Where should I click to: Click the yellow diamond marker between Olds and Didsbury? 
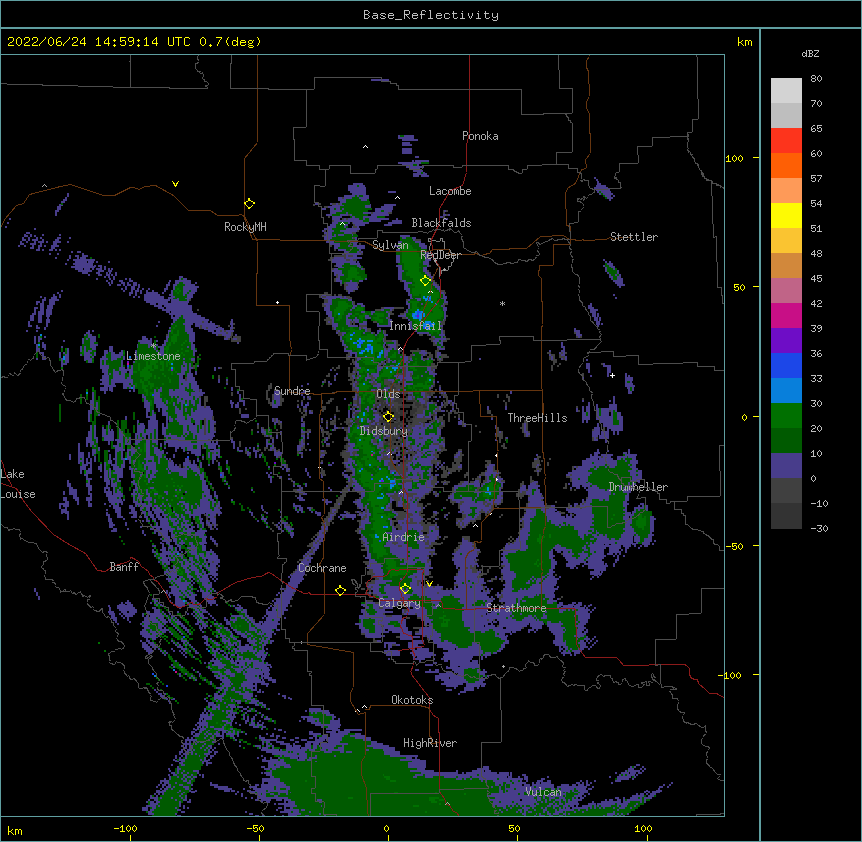tap(388, 417)
